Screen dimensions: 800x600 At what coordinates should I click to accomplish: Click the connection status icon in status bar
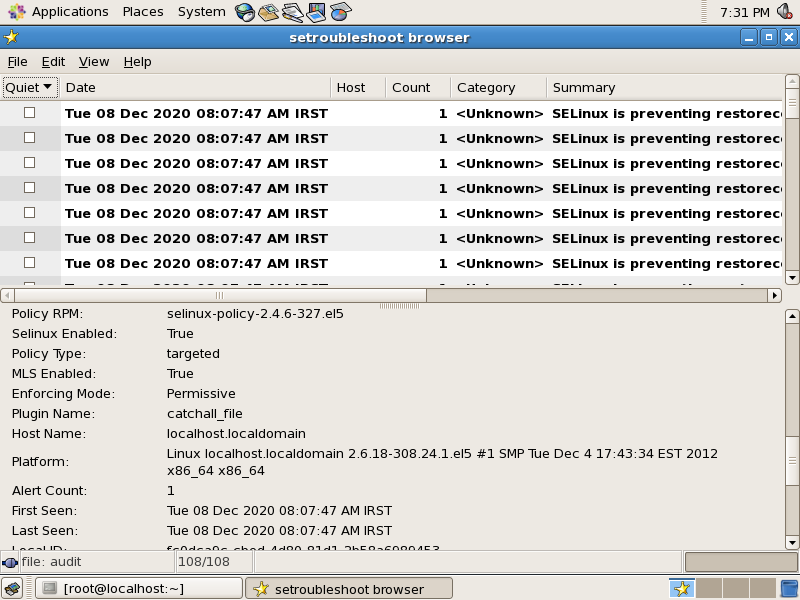(x=10, y=563)
